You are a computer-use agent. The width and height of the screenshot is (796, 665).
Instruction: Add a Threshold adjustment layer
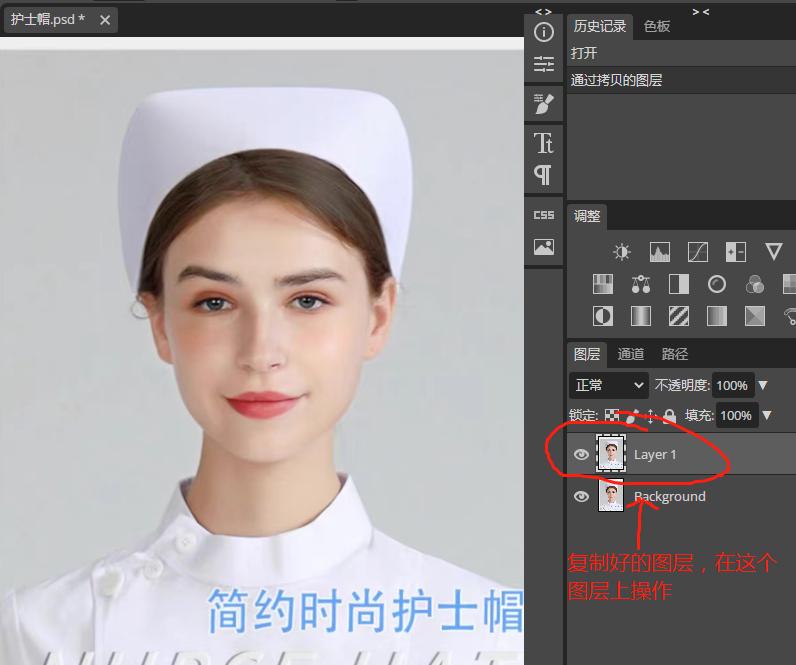pos(679,316)
